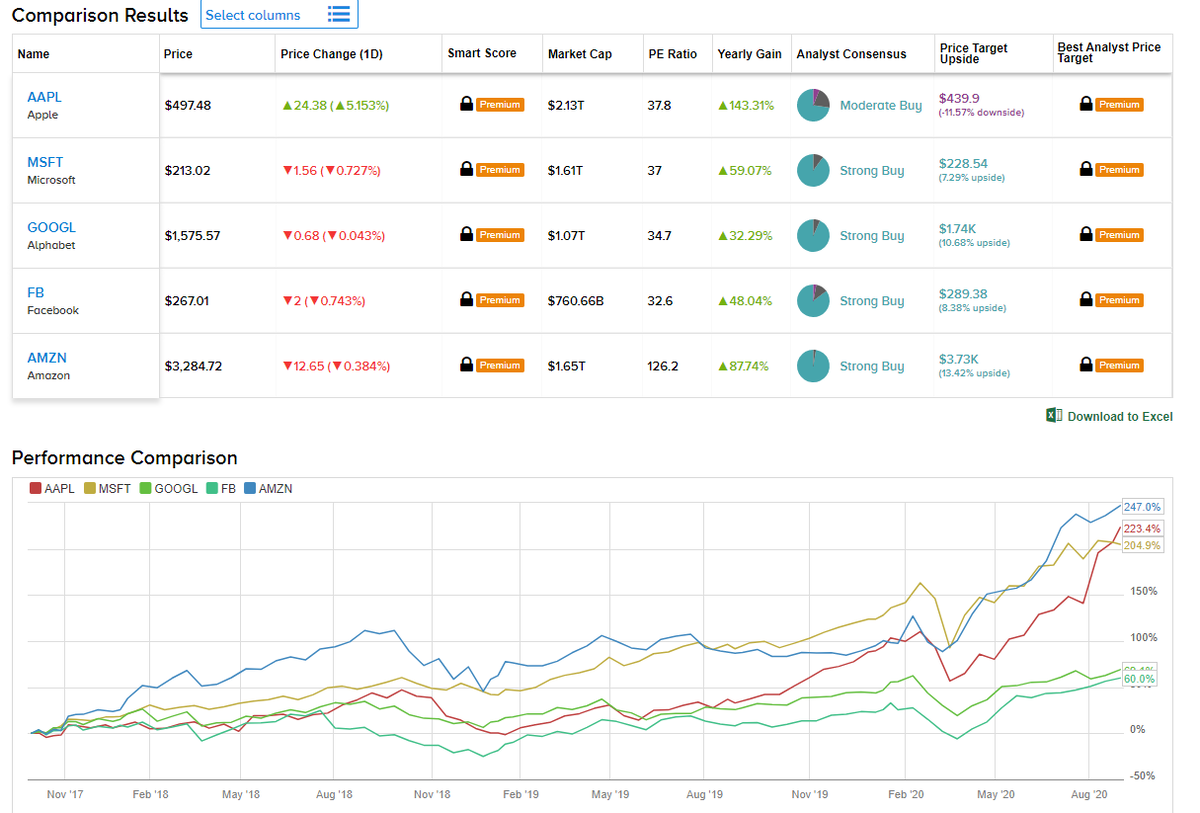
Task: Click the Smart Score lock icon for FB
Action: tap(466, 299)
